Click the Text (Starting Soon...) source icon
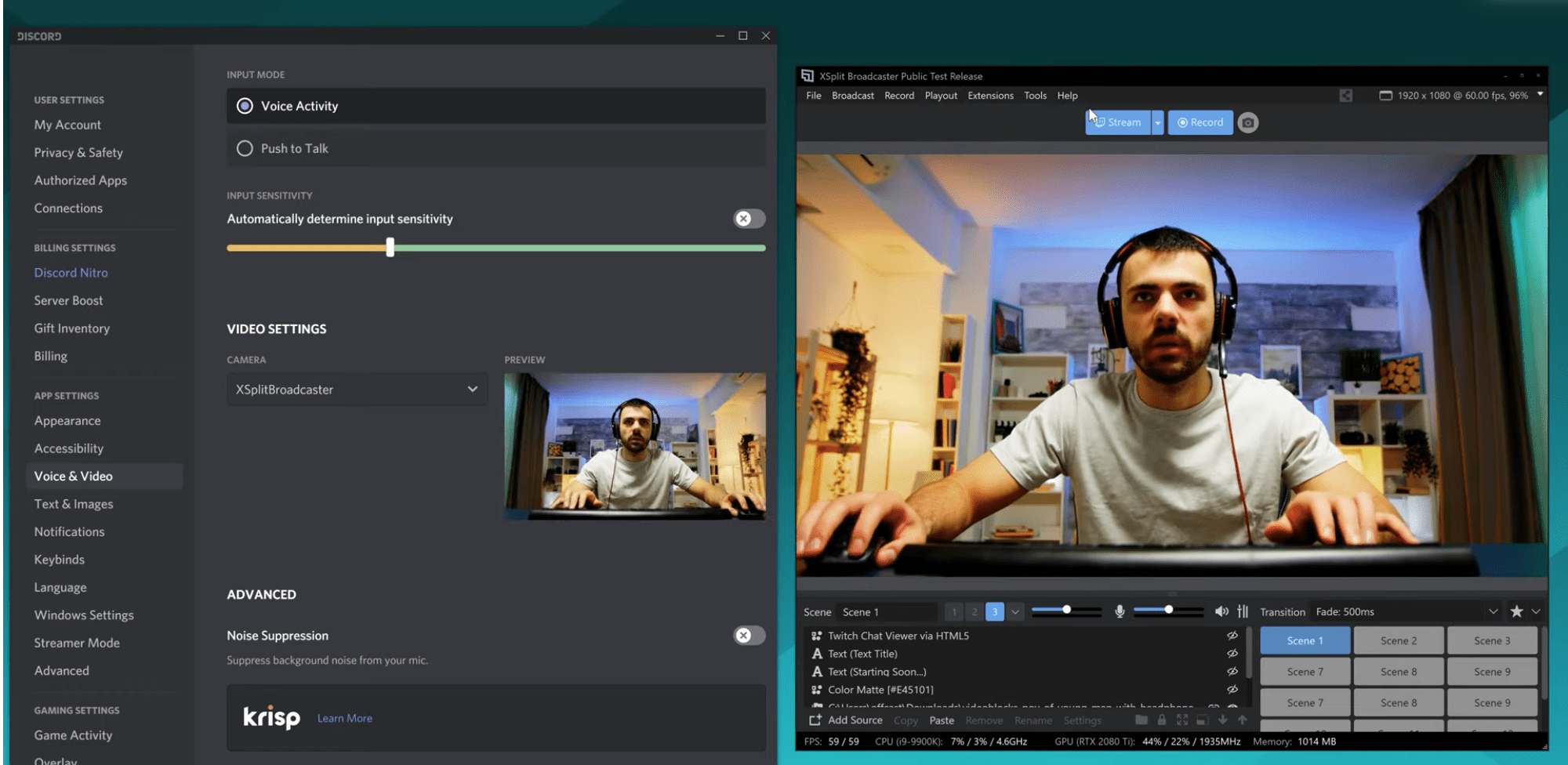 [816, 672]
